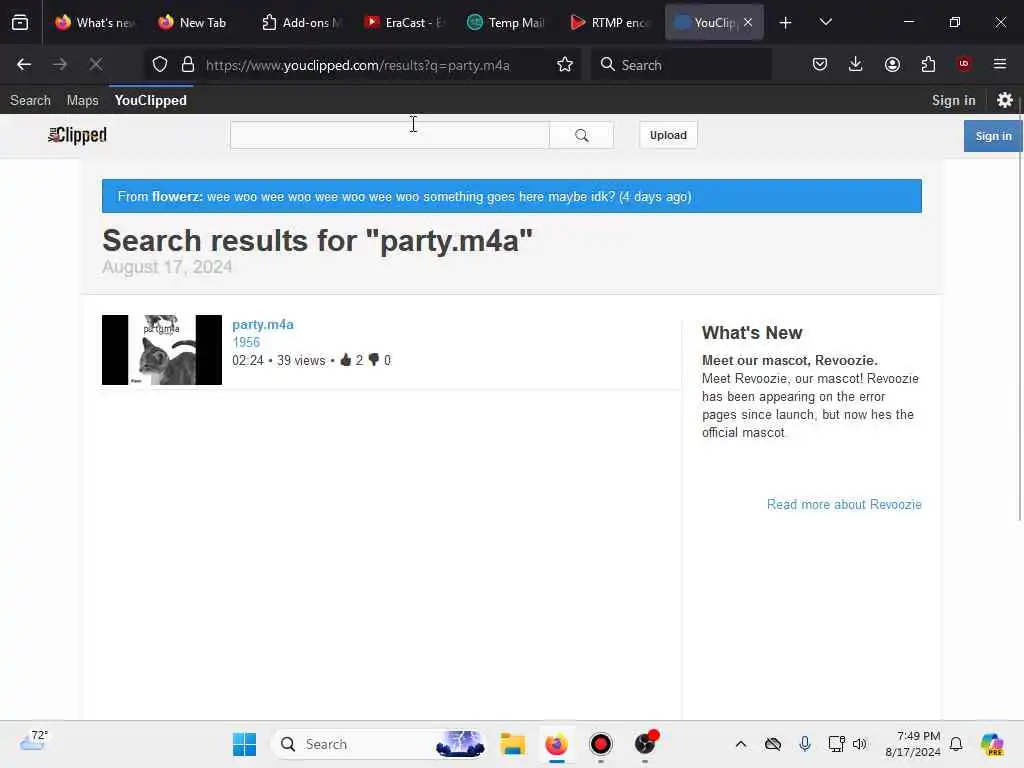Open the new tab with plus icon
Viewport: 1024px width, 768px height.
point(786,23)
